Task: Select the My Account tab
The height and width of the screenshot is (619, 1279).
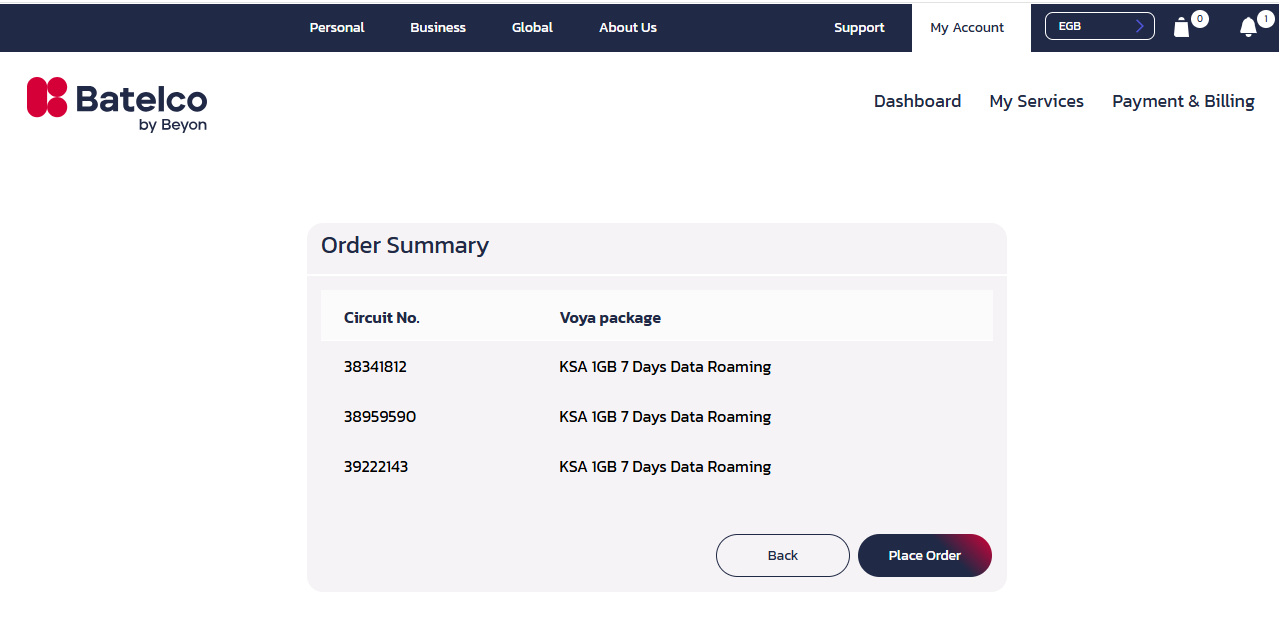Action: coord(967,27)
